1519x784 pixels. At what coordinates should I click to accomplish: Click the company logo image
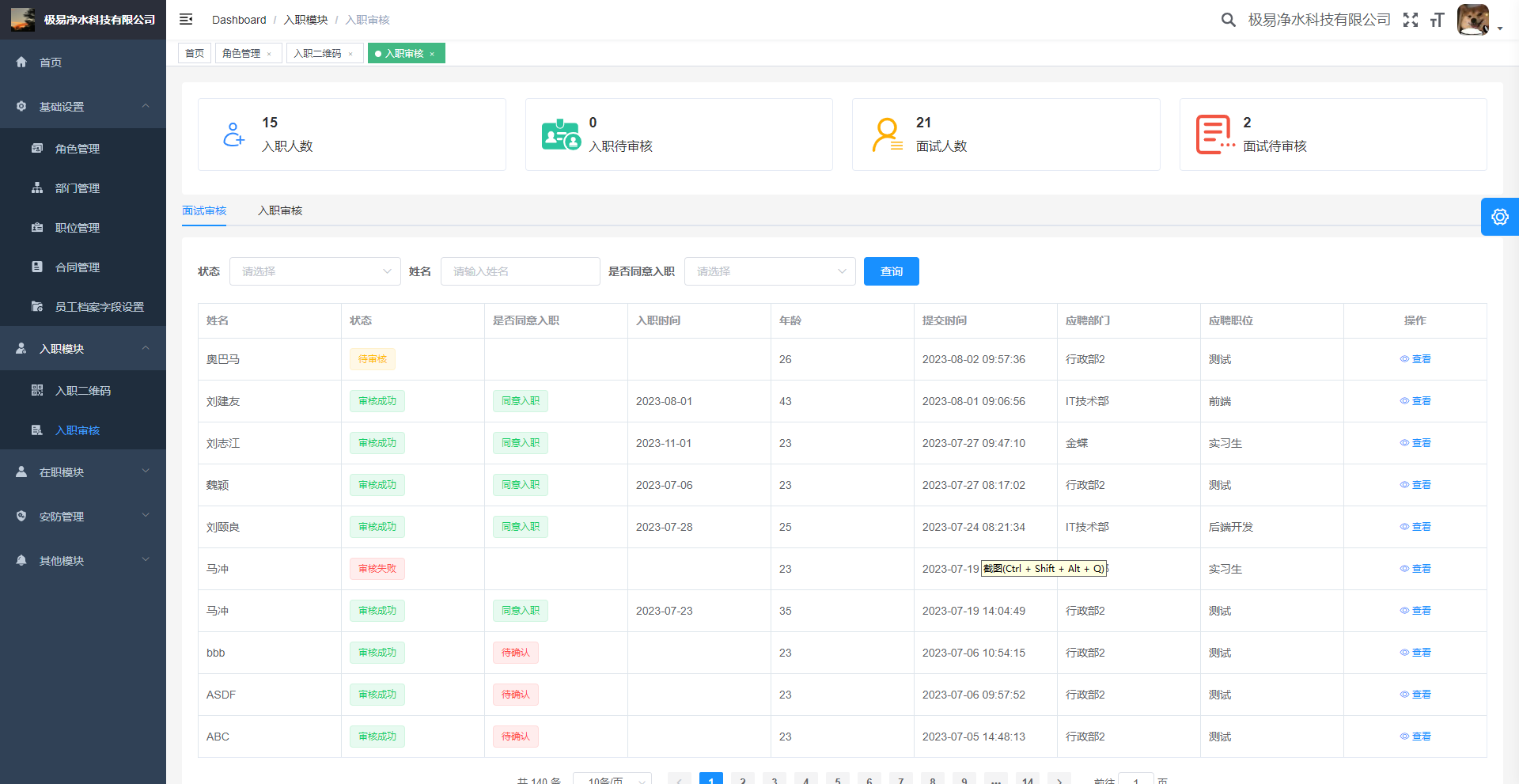click(23, 19)
